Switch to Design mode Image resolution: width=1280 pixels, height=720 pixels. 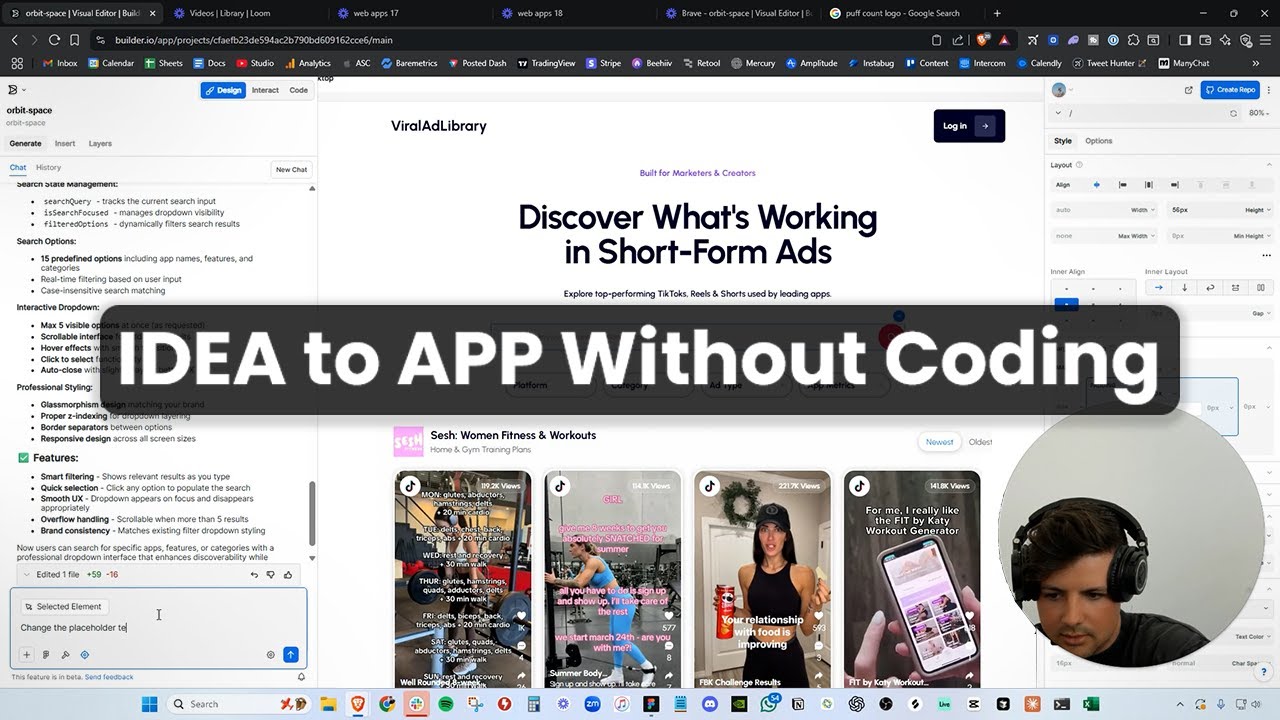point(223,90)
